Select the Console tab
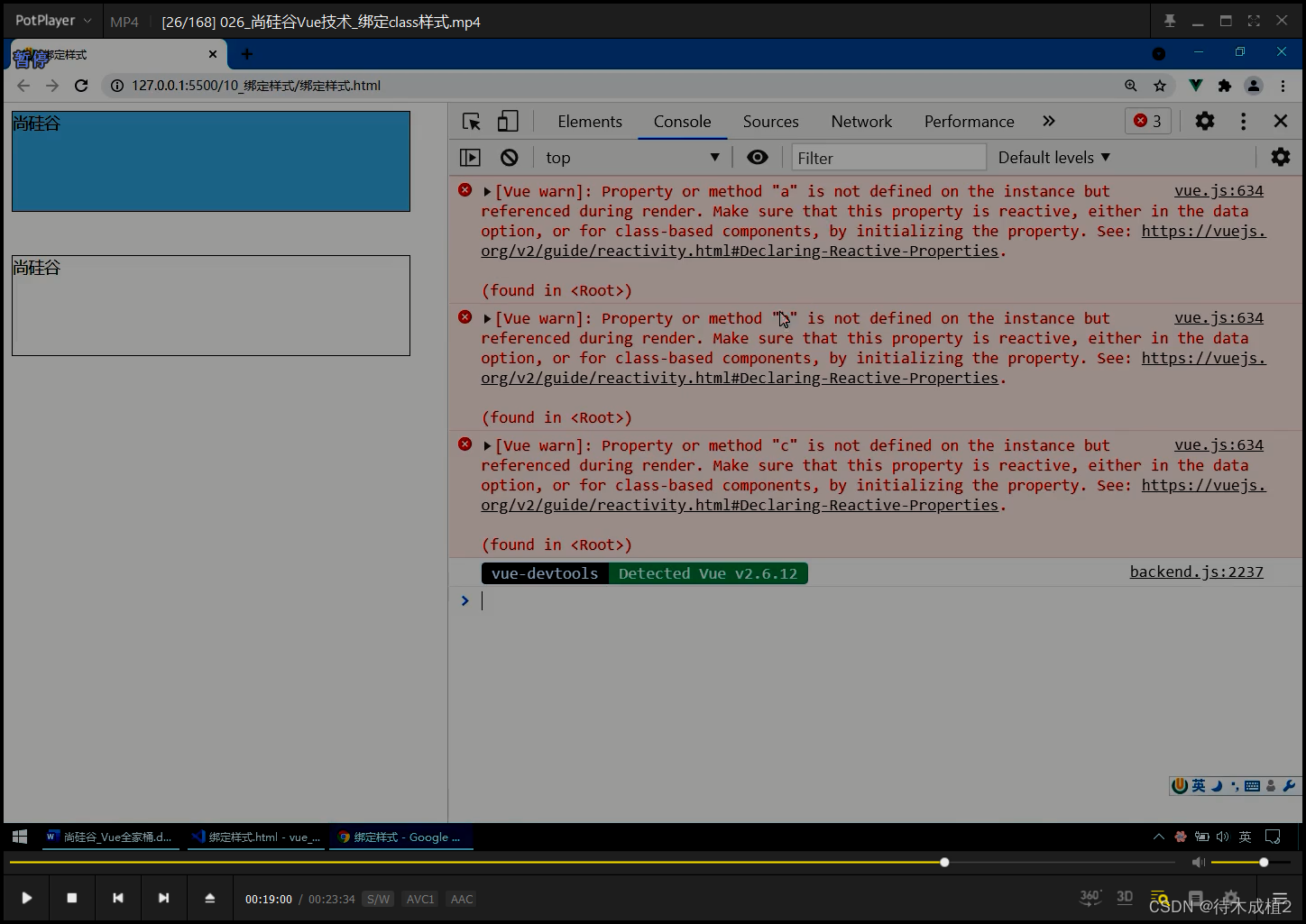 tap(682, 122)
